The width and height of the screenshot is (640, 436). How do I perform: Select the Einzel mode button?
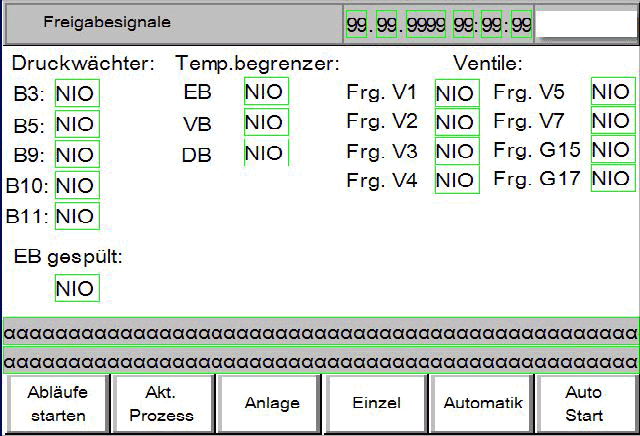coord(377,403)
